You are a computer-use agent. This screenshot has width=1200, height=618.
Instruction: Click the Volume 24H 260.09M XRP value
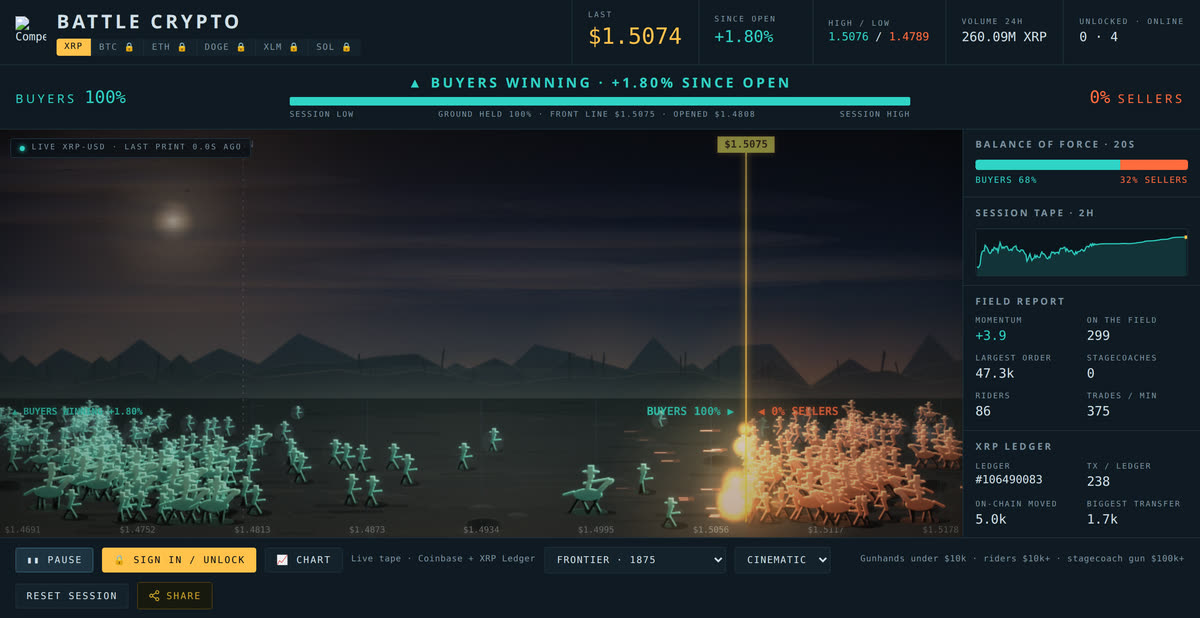[1004, 37]
